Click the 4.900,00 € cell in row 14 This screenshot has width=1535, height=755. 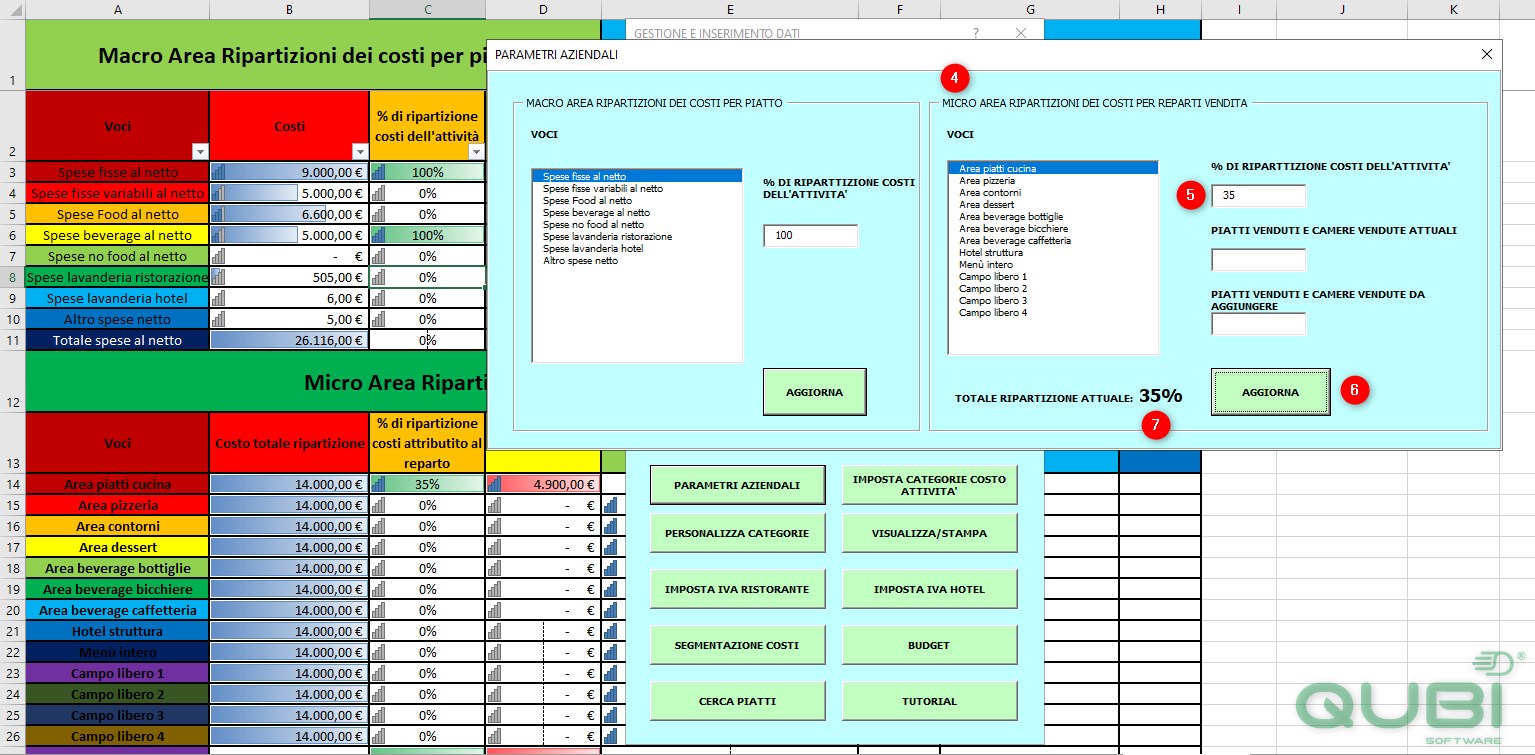point(543,484)
